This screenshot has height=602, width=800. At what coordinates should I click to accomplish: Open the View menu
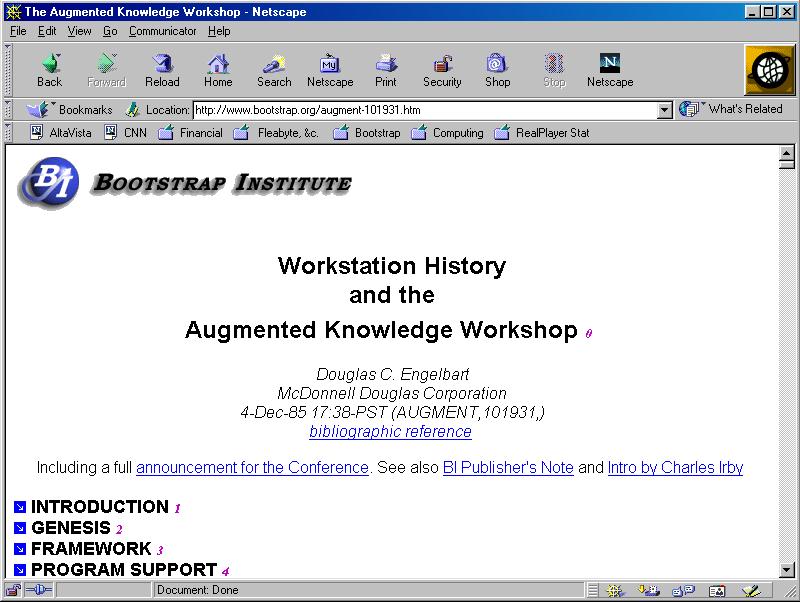(80, 31)
